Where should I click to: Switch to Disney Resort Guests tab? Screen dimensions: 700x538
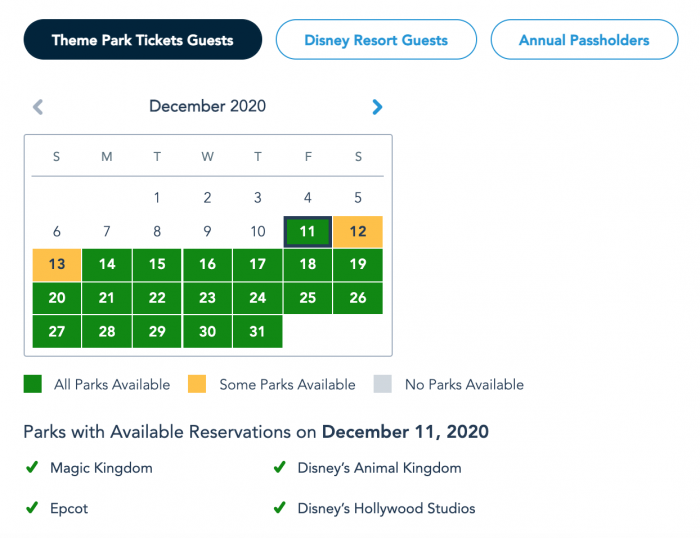tap(376, 40)
